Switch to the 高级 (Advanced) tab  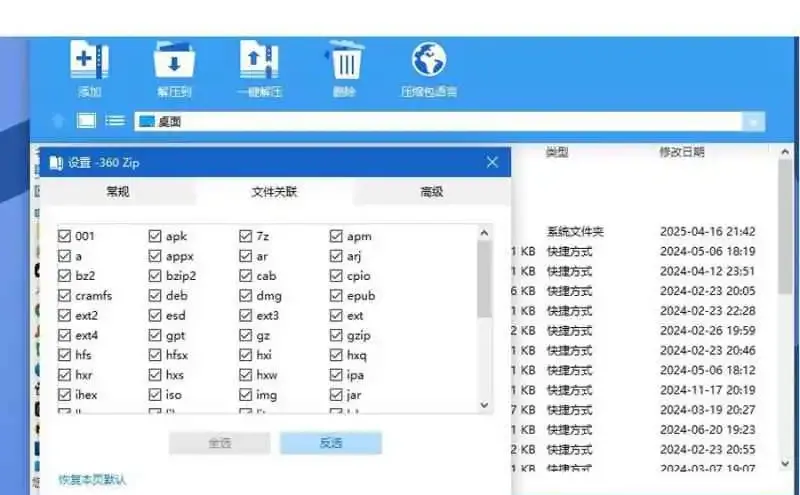(x=432, y=192)
